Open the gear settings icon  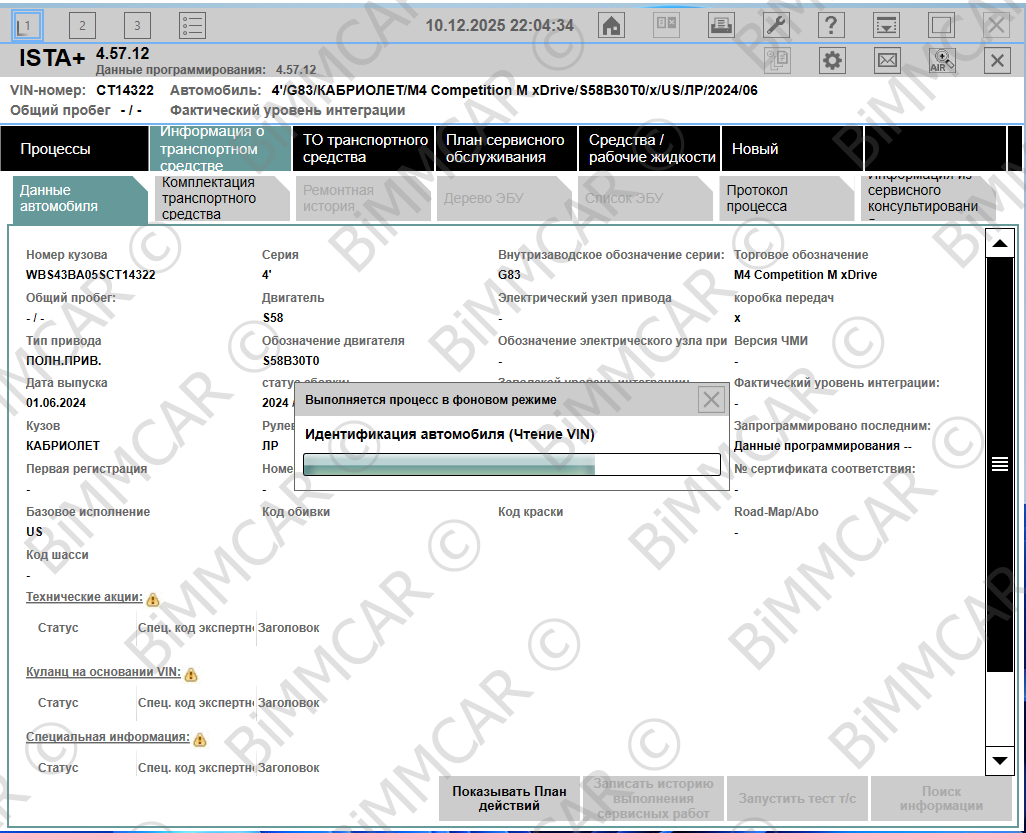pyautogui.click(x=832, y=61)
